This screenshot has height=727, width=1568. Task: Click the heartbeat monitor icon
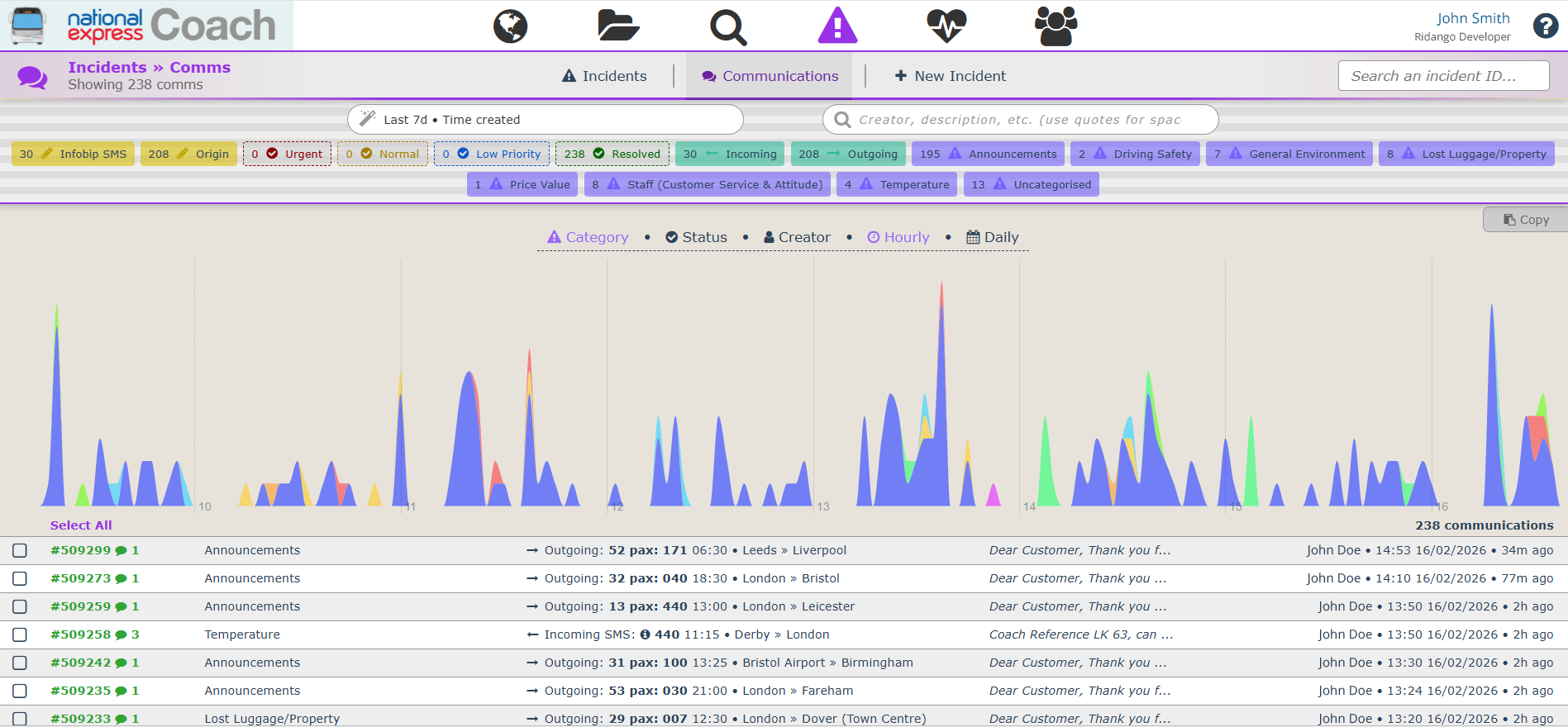[x=946, y=26]
